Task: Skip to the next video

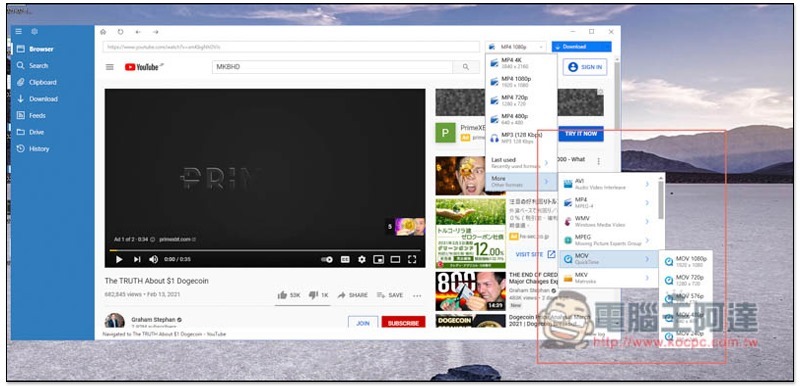Action: pos(137,260)
